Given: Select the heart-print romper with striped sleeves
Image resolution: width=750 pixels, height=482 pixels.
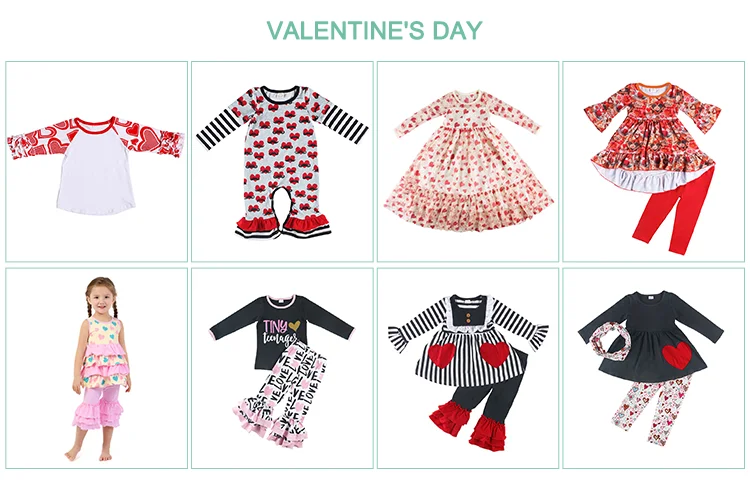Looking at the screenshot, I should point(282,162).
